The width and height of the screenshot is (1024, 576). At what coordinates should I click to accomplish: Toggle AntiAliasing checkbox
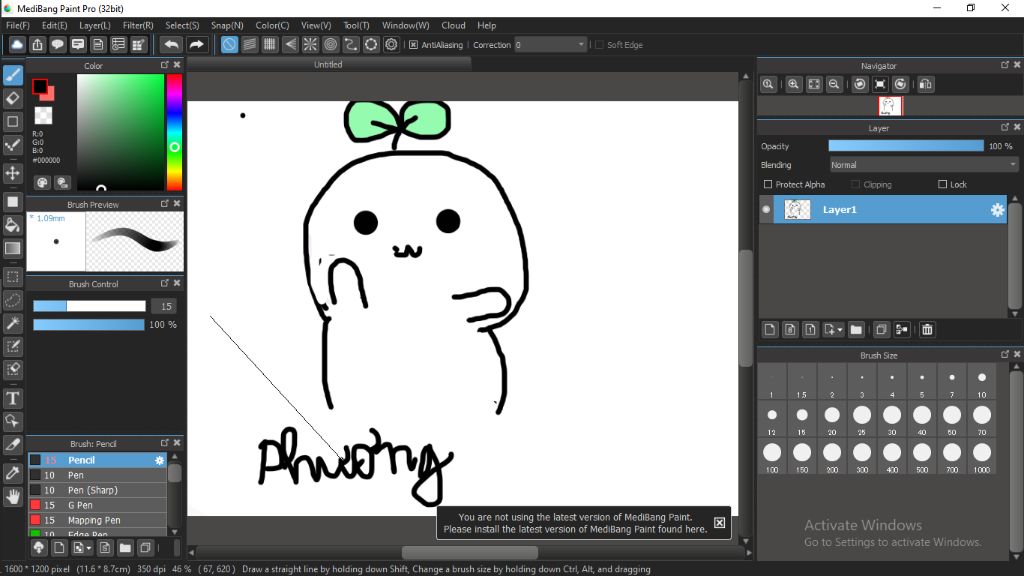point(413,44)
